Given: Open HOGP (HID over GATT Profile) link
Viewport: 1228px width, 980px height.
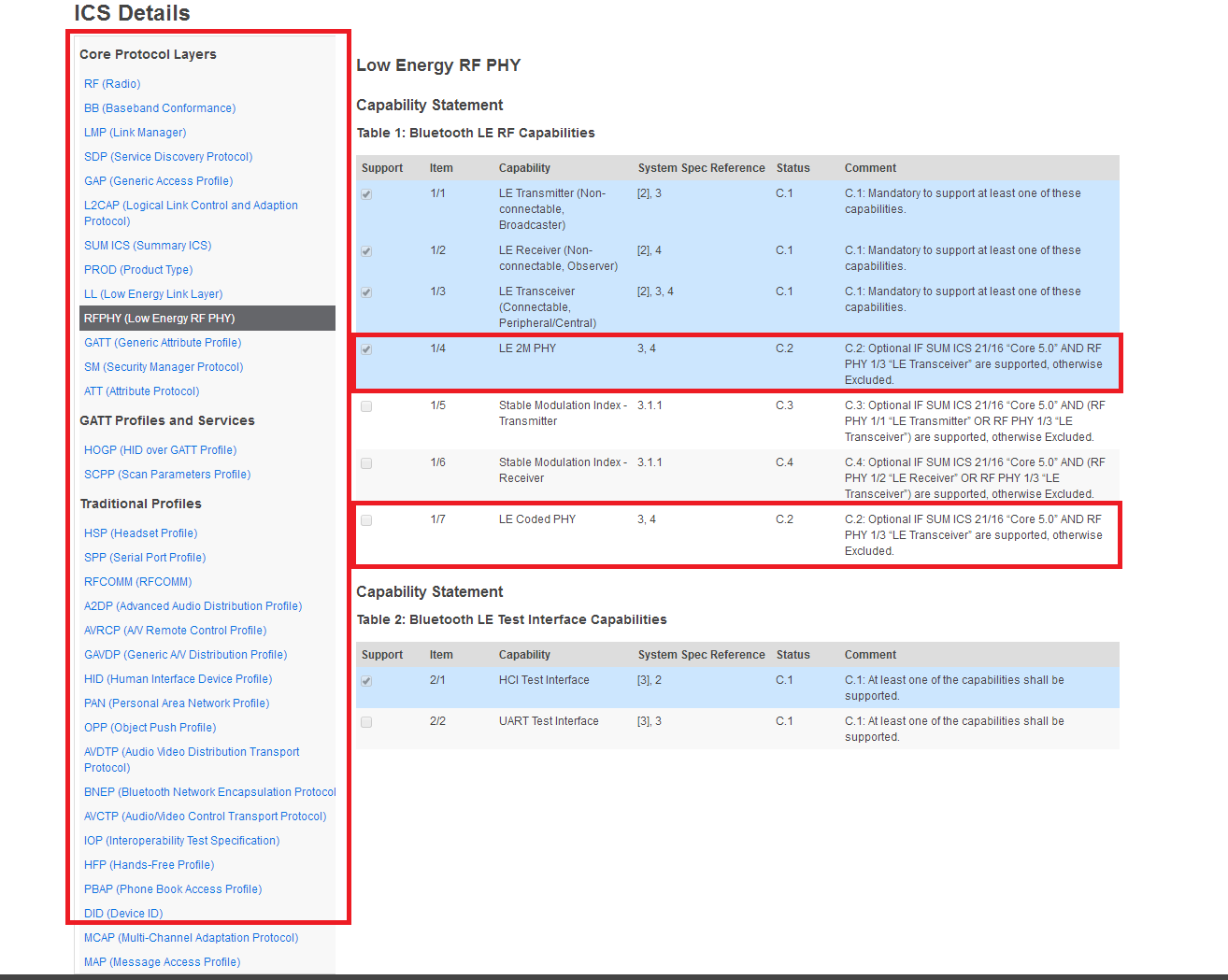Looking at the screenshot, I should (161, 450).
